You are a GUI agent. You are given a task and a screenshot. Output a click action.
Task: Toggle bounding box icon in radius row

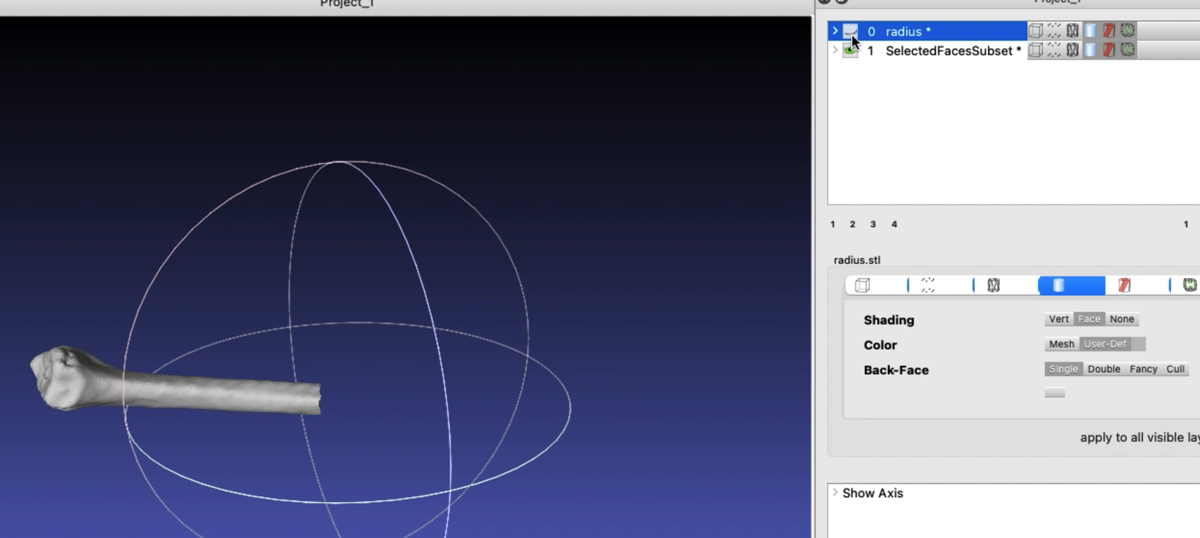click(1036, 31)
